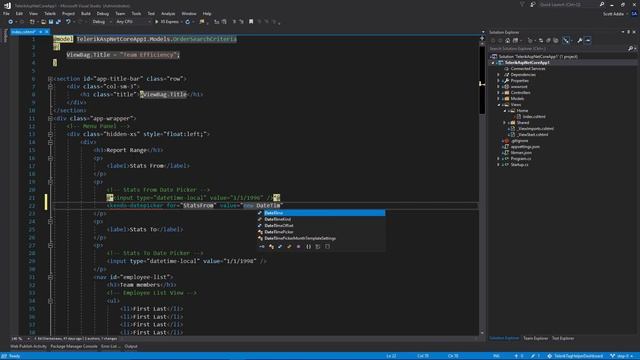The width and height of the screenshot is (640, 360).
Task: Click the Save icon in the toolbar
Action: click(51, 22)
